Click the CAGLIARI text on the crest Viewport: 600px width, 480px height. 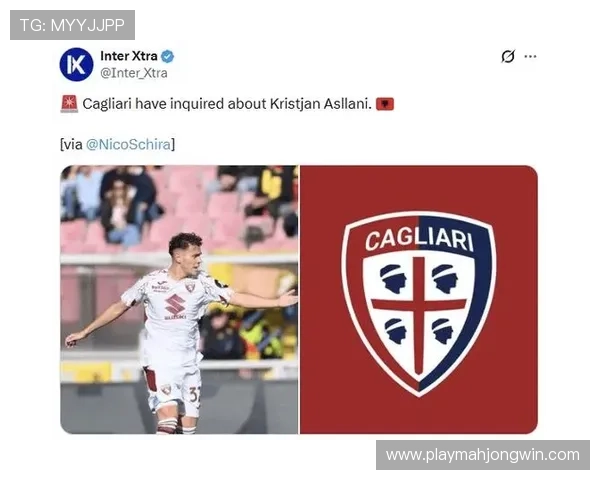point(419,238)
